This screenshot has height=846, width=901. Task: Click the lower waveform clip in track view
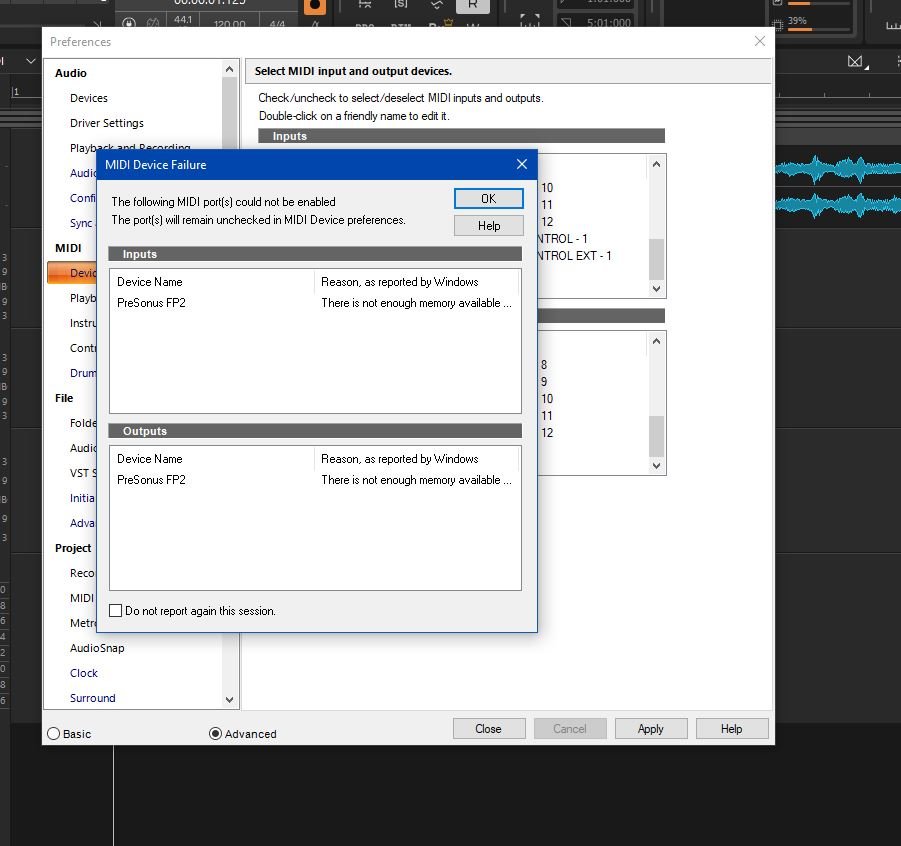click(x=838, y=205)
